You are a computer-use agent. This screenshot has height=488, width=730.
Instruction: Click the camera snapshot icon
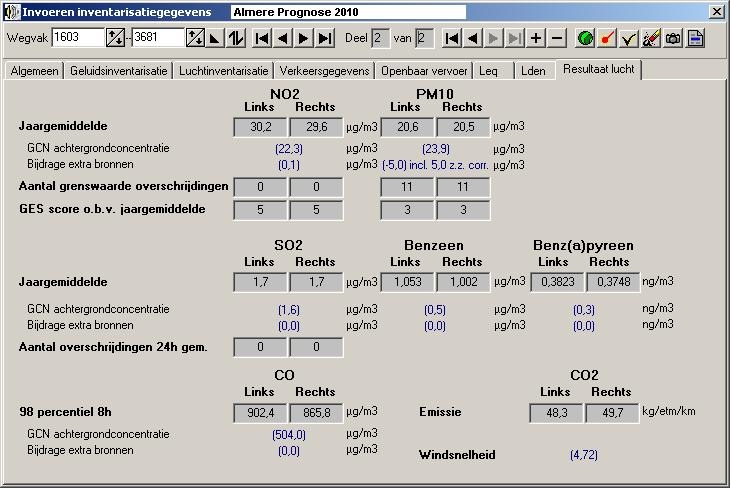(x=673, y=38)
